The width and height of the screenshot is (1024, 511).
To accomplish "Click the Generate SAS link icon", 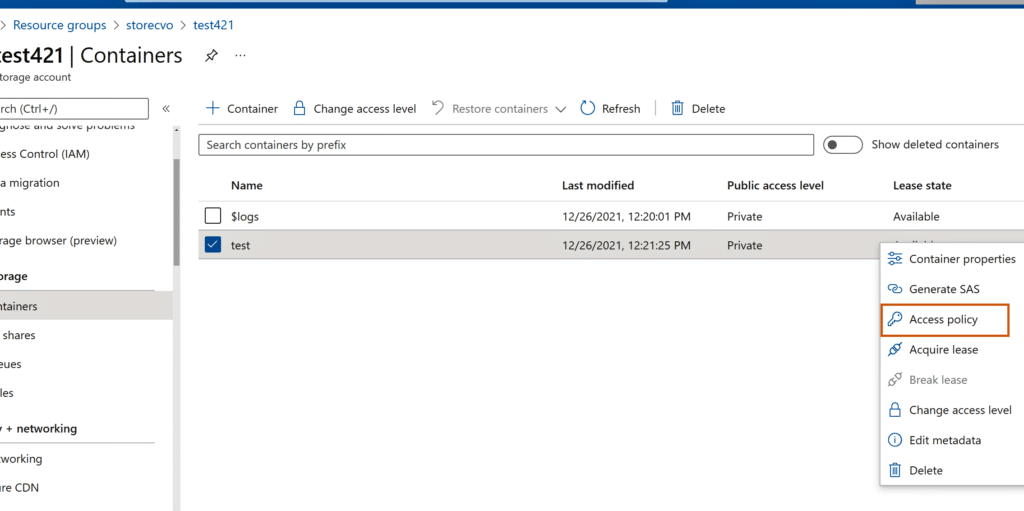I will (895, 289).
